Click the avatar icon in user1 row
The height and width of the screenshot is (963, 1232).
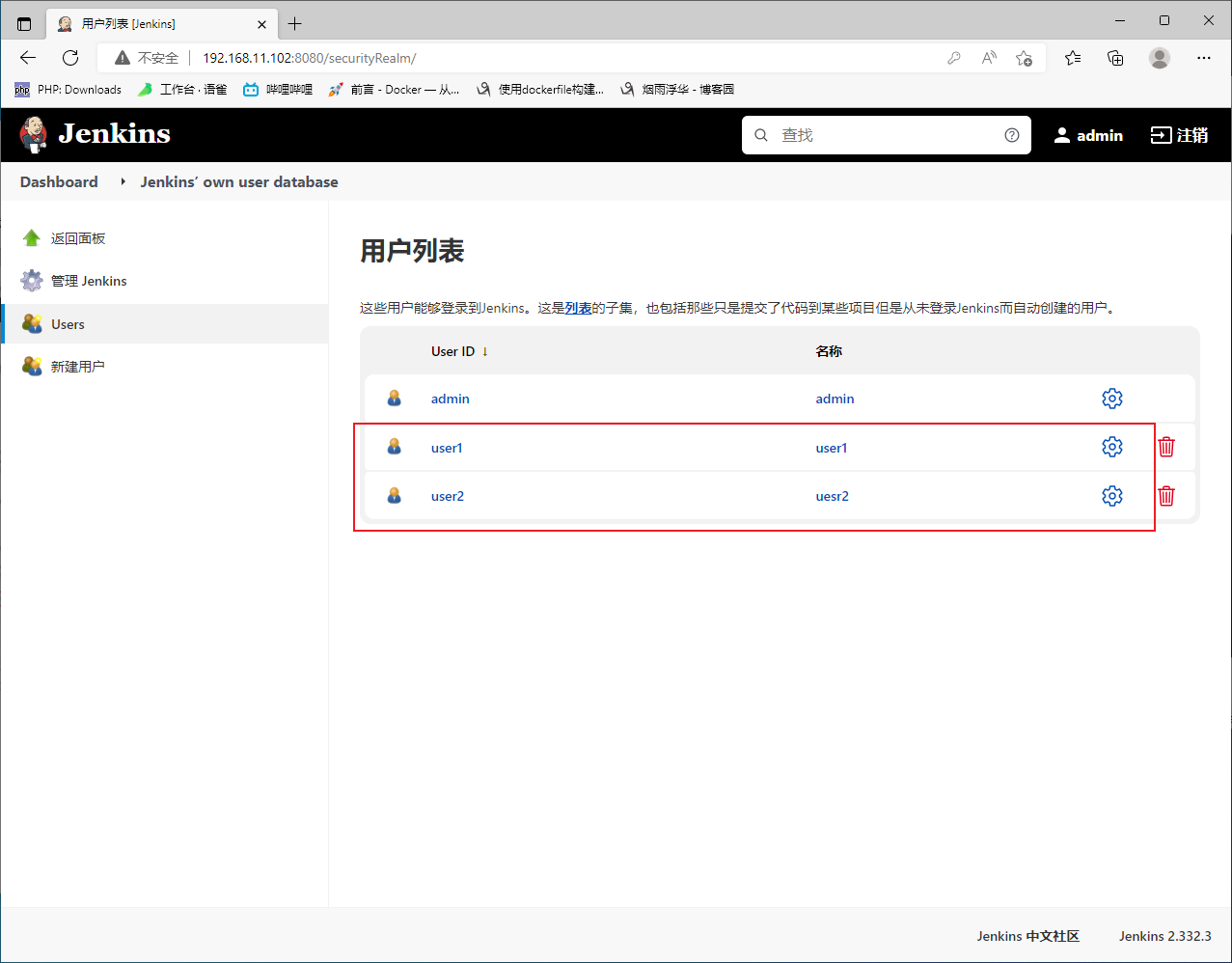[x=394, y=447]
